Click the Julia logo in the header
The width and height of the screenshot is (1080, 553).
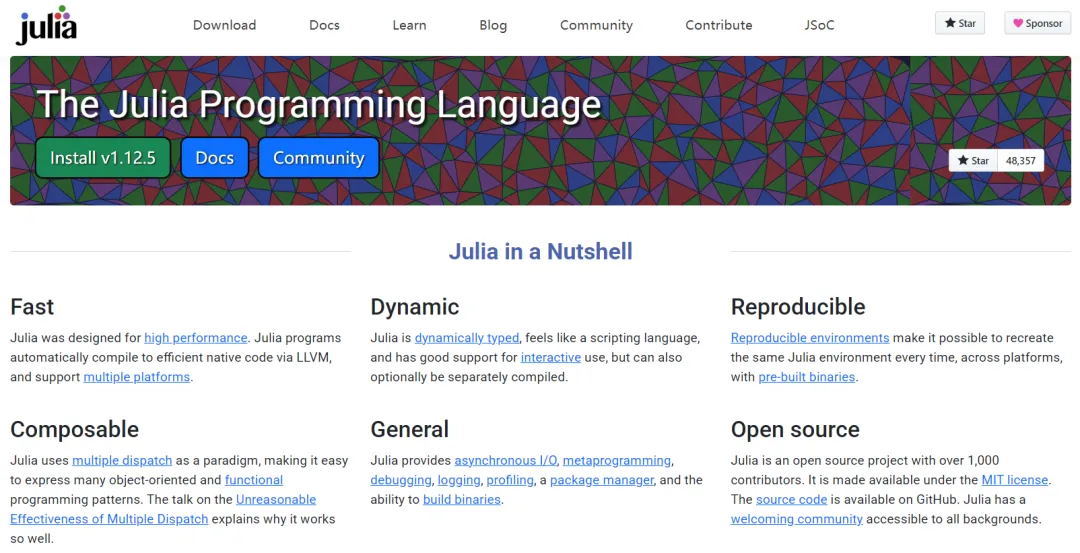(x=46, y=25)
